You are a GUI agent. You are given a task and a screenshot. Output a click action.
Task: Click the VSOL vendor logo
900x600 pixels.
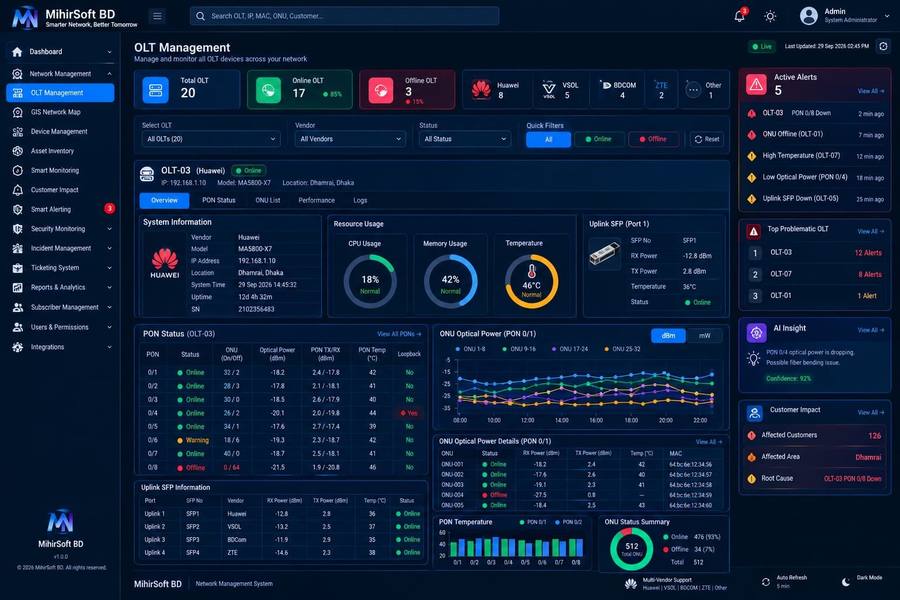pyautogui.click(x=549, y=89)
